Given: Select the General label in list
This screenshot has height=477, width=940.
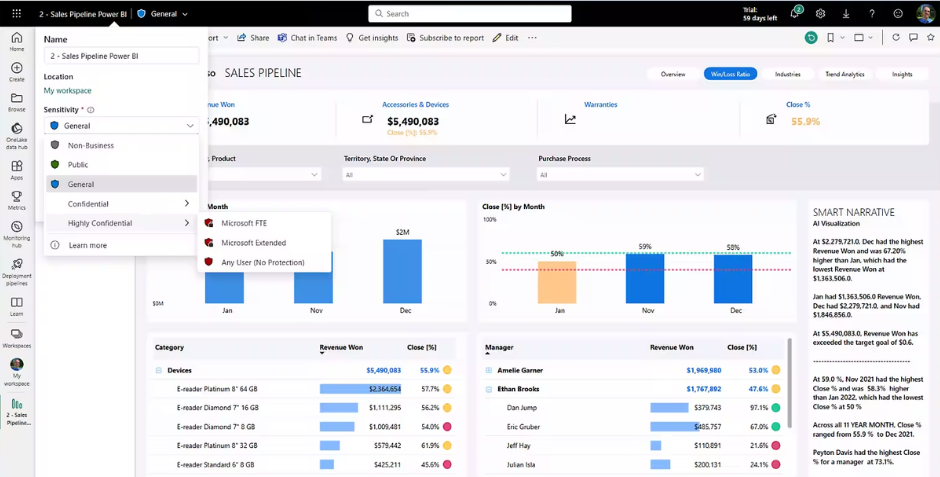Looking at the screenshot, I should click(122, 184).
